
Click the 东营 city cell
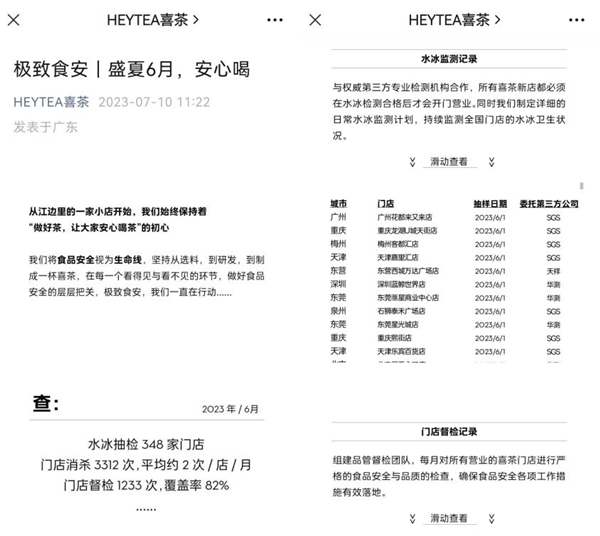click(x=338, y=270)
